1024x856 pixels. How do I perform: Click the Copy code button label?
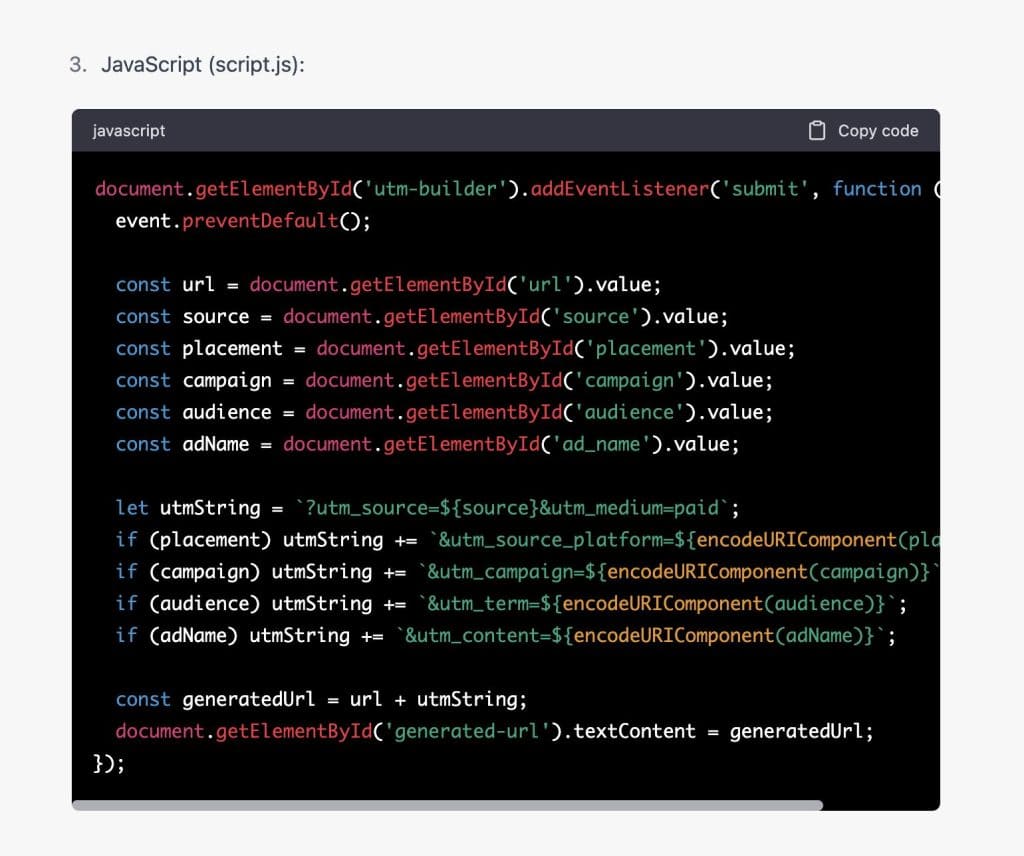click(878, 131)
